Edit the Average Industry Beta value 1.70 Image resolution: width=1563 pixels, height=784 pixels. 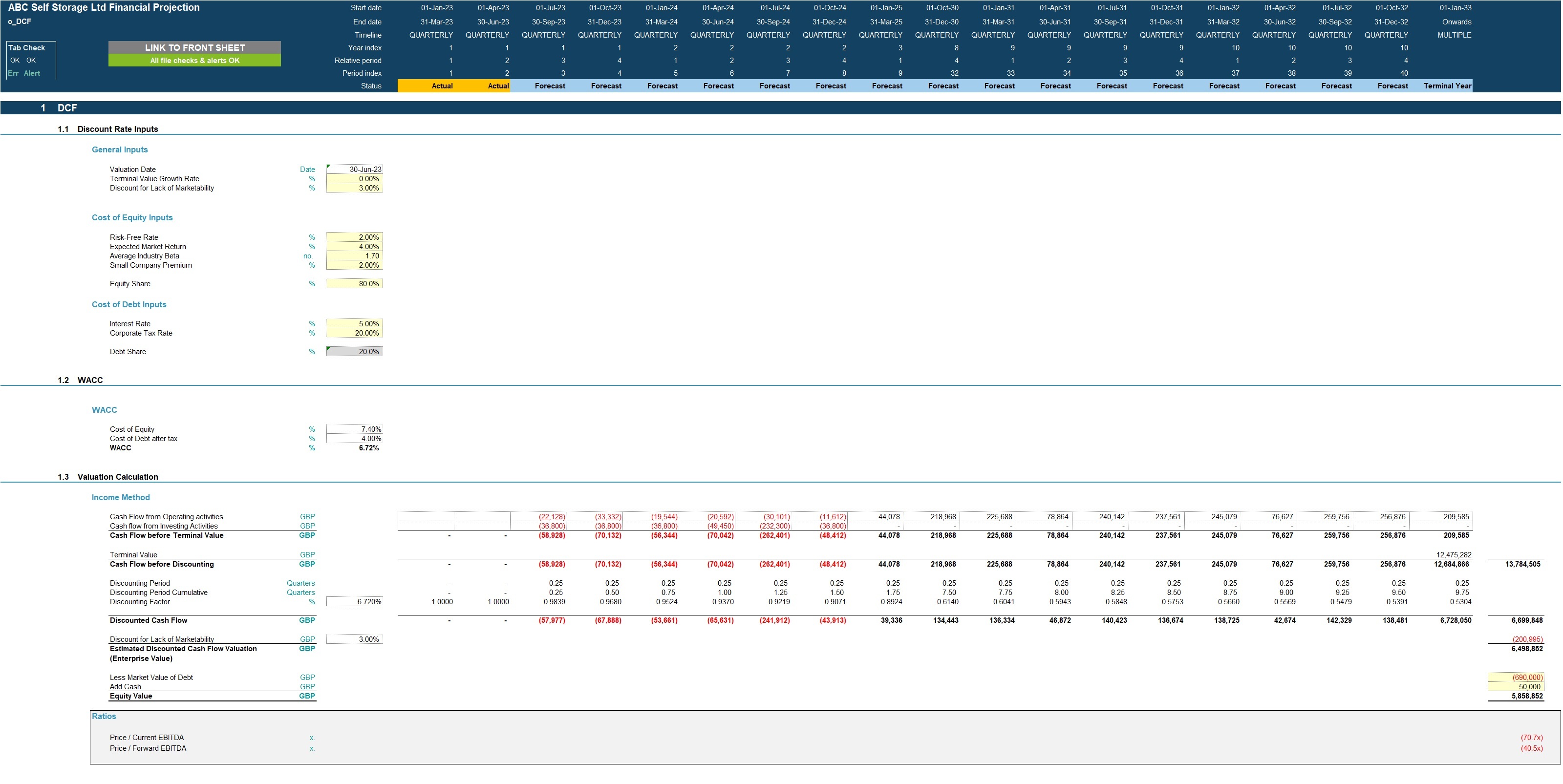pos(354,255)
